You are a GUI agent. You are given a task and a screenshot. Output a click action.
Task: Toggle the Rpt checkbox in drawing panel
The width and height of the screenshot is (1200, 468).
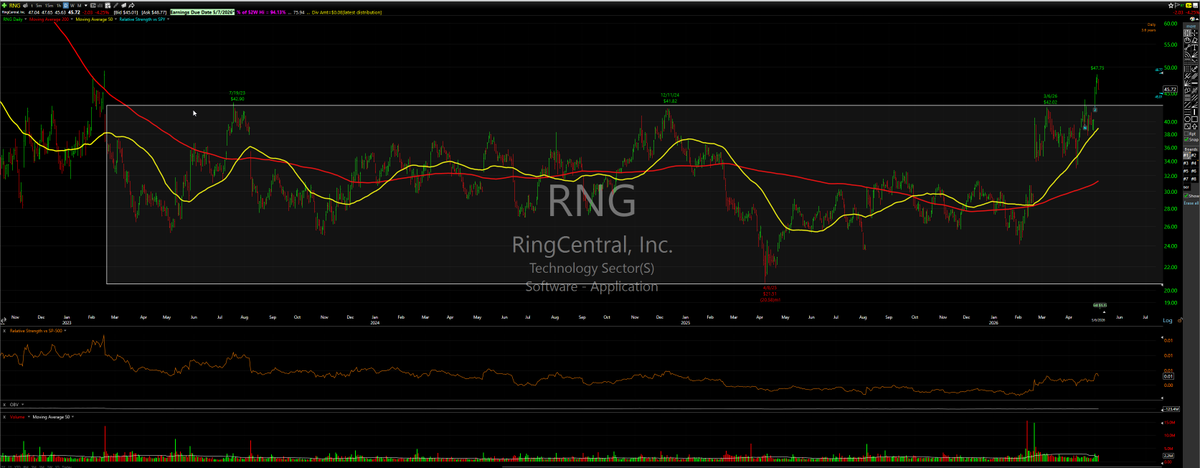click(1186, 133)
